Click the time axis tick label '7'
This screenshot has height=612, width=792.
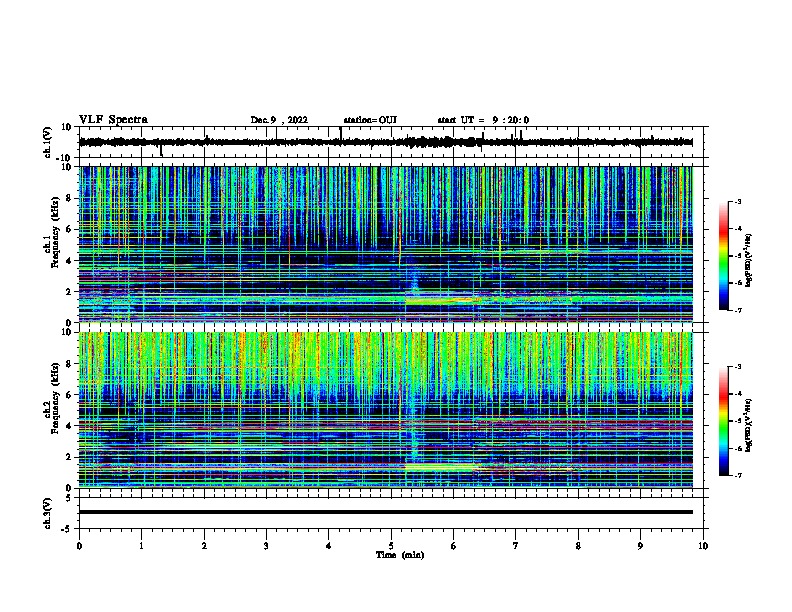tap(516, 546)
